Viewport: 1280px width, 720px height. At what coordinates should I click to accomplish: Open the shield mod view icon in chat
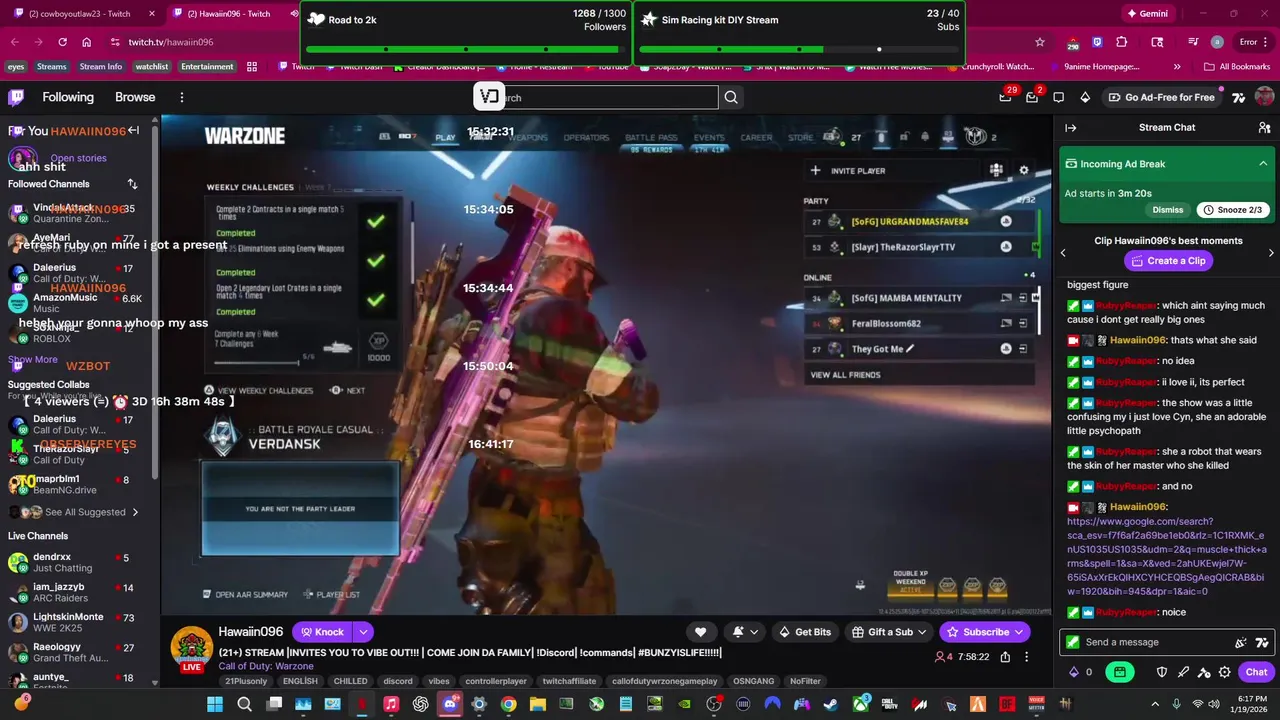click(1162, 672)
